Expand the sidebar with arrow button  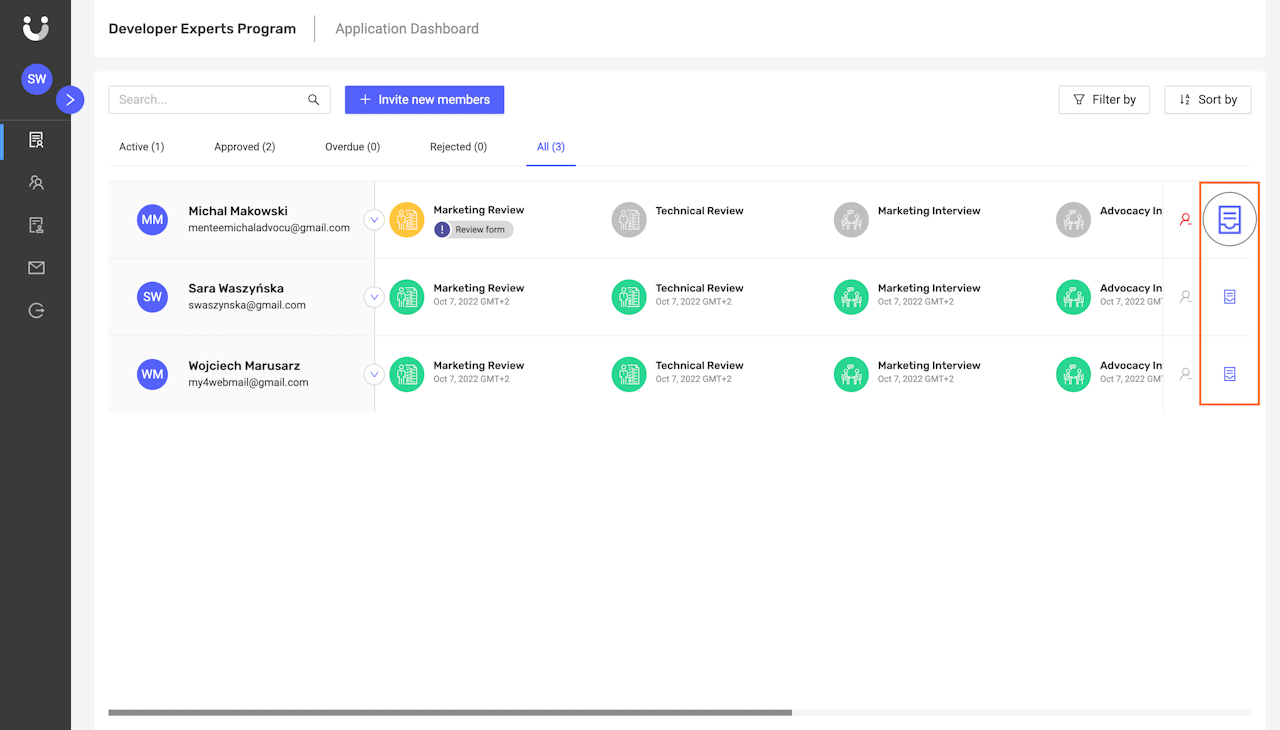70,100
